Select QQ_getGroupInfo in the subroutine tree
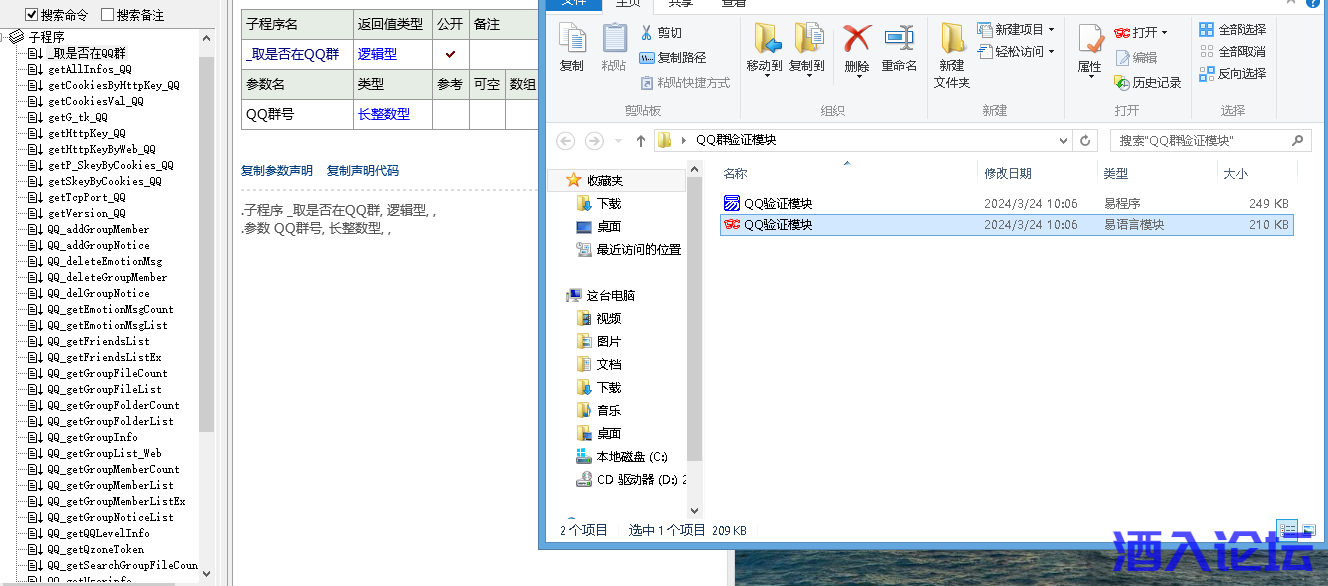This screenshot has height=586, width=1328. coord(92,437)
